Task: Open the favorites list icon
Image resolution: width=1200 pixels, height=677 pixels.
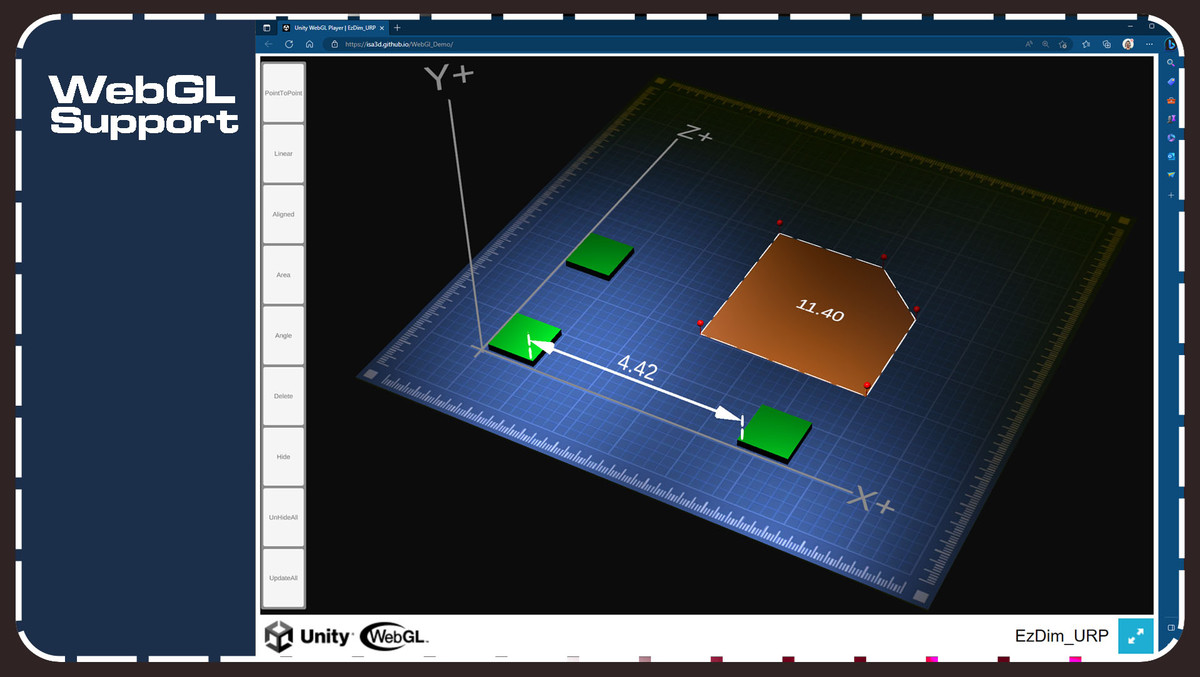Action: click(x=1086, y=44)
